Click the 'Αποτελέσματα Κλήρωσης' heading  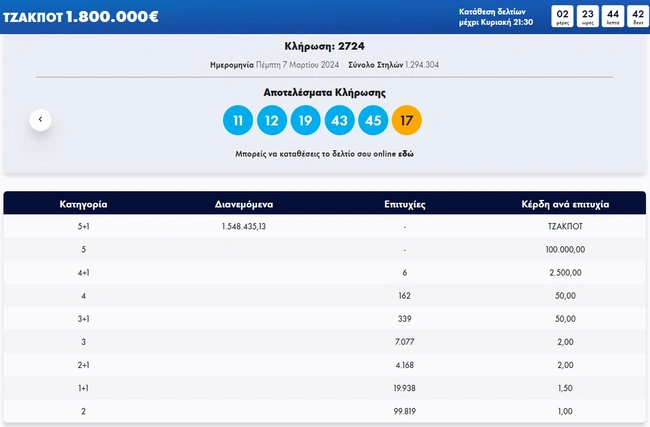[x=325, y=92]
